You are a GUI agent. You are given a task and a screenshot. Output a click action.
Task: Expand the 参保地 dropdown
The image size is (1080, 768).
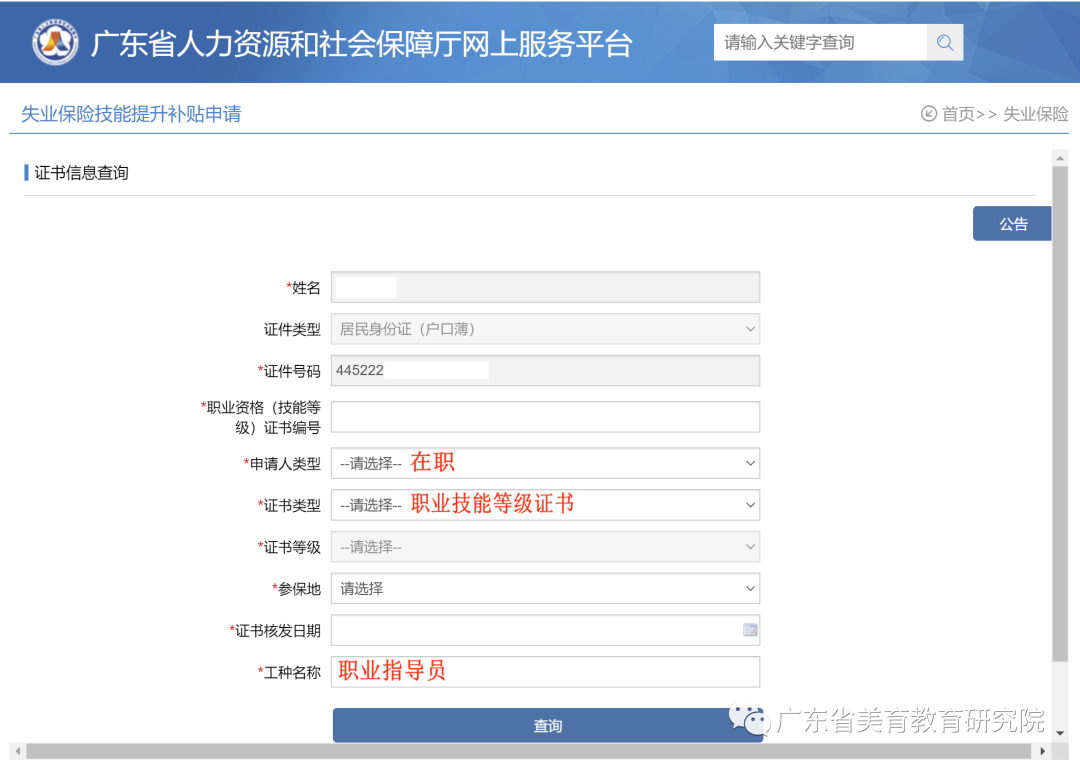pyautogui.click(x=545, y=589)
